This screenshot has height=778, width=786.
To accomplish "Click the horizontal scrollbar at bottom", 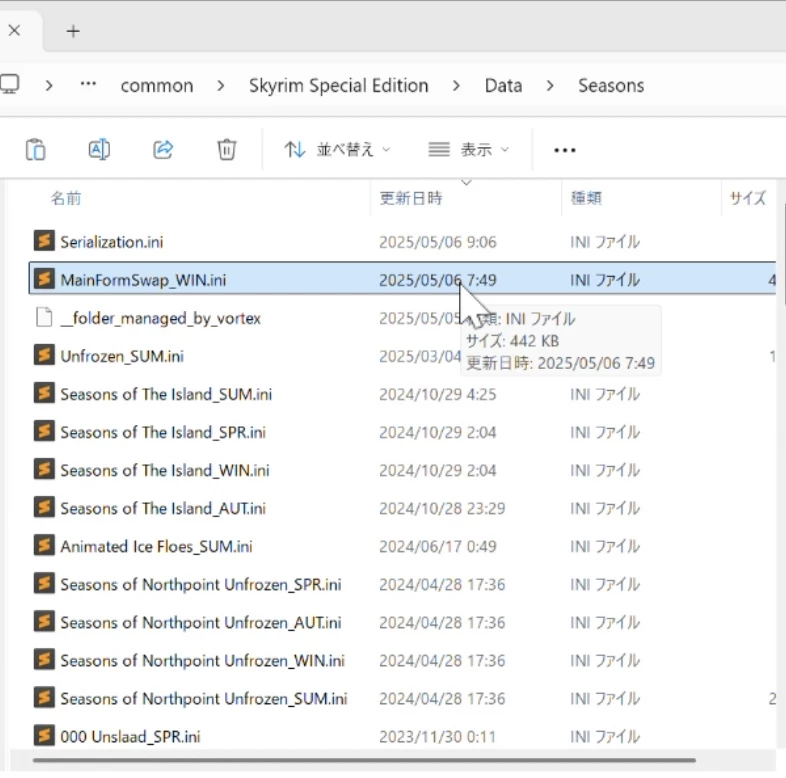I will click(x=364, y=760).
